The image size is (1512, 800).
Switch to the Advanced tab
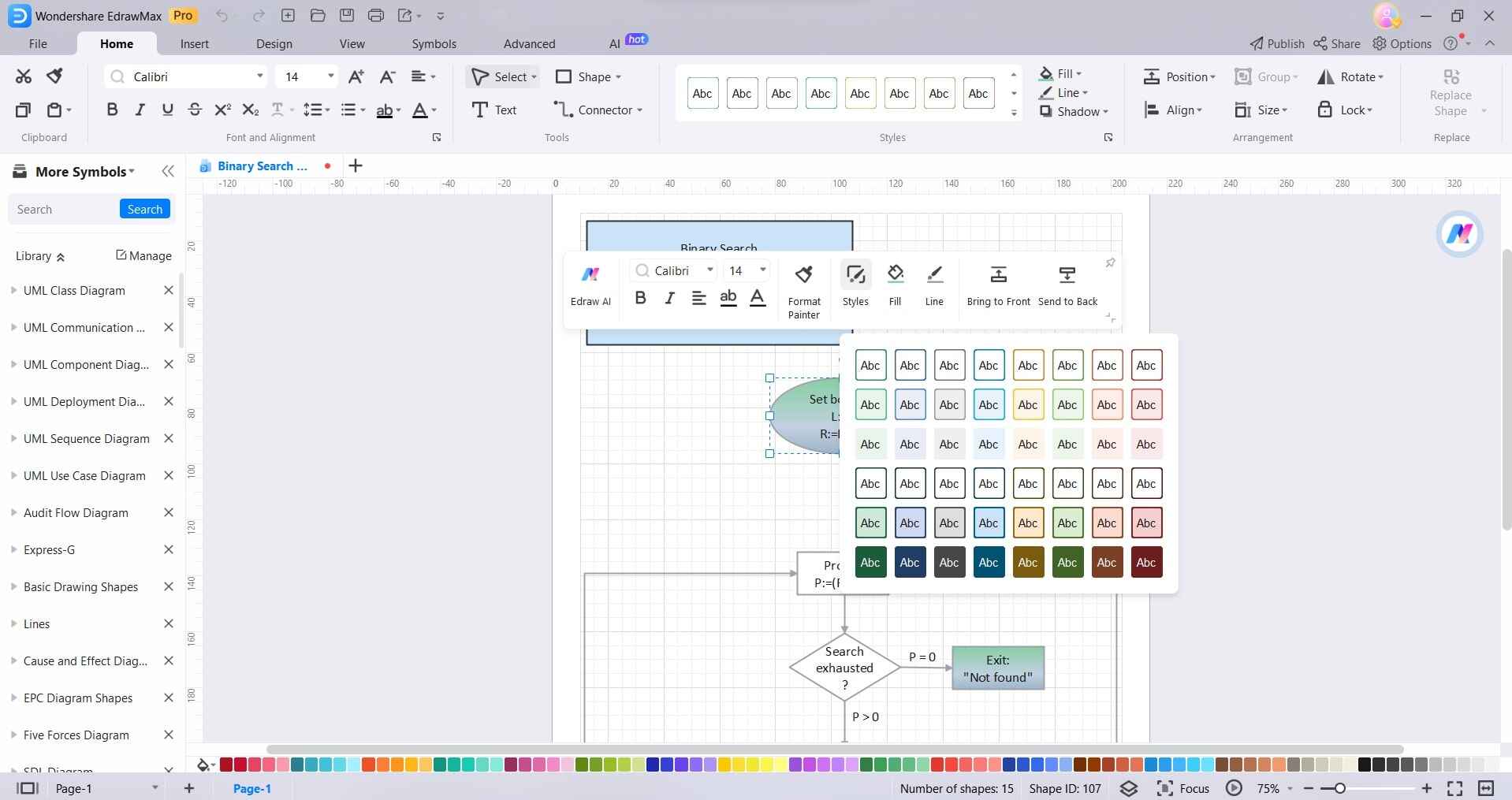529,43
